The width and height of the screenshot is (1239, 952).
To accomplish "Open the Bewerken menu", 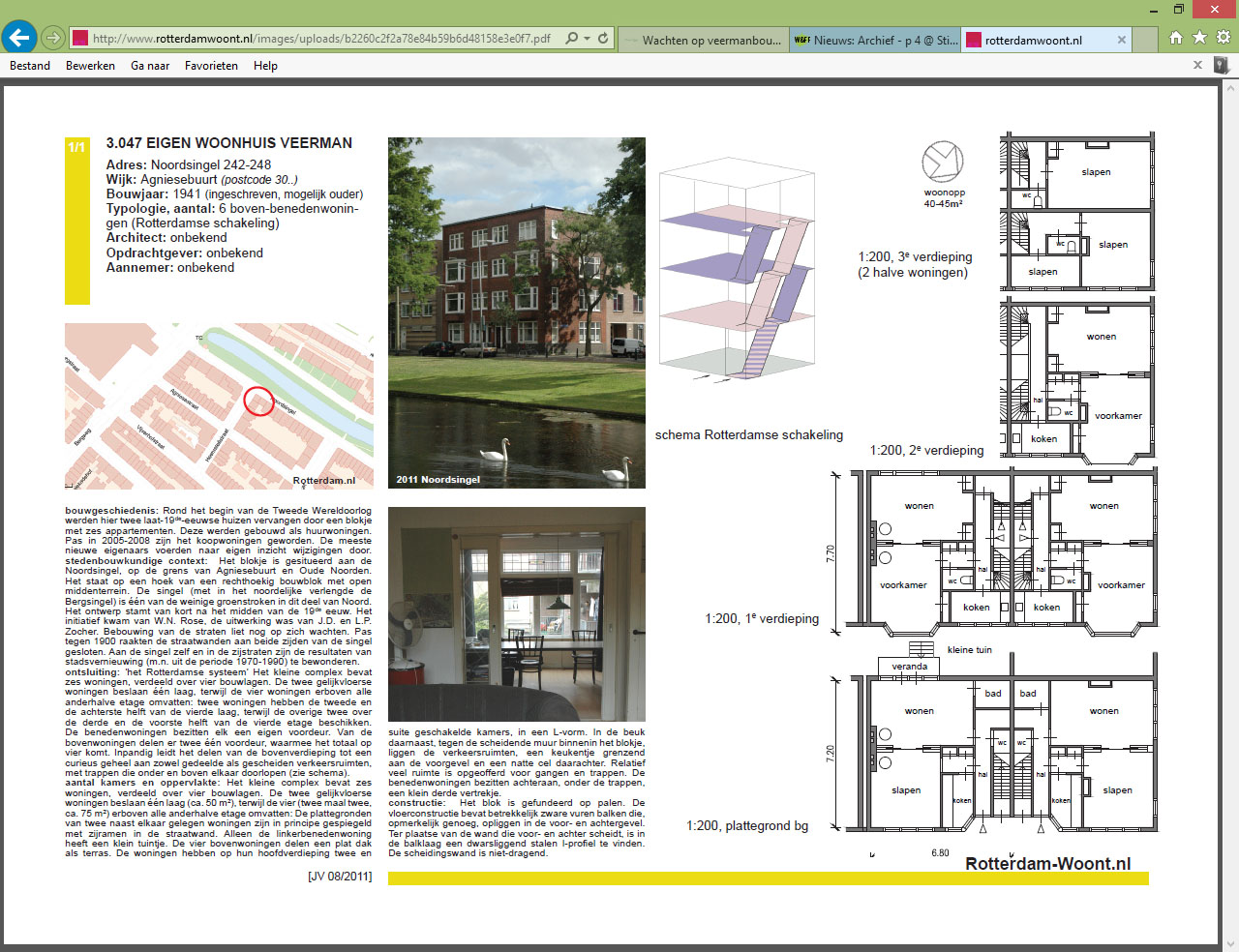I will [90, 66].
